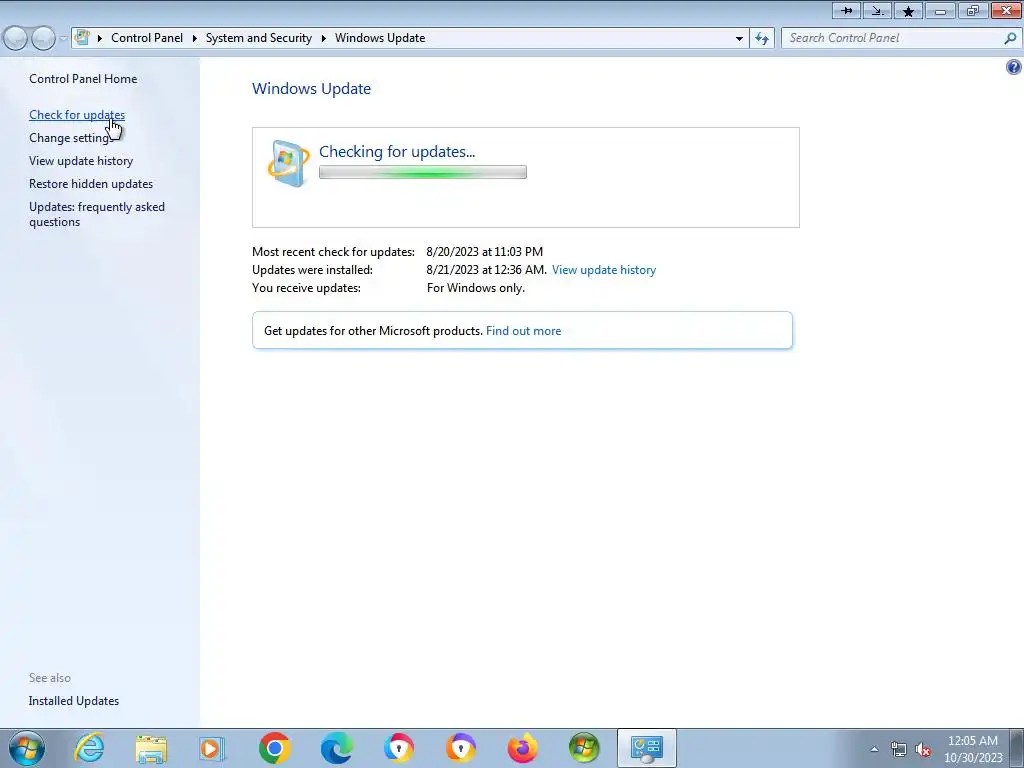1024x768 pixels.
Task: Open Restore hidden updates
Action: pyautogui.click(x=91, y=184)
